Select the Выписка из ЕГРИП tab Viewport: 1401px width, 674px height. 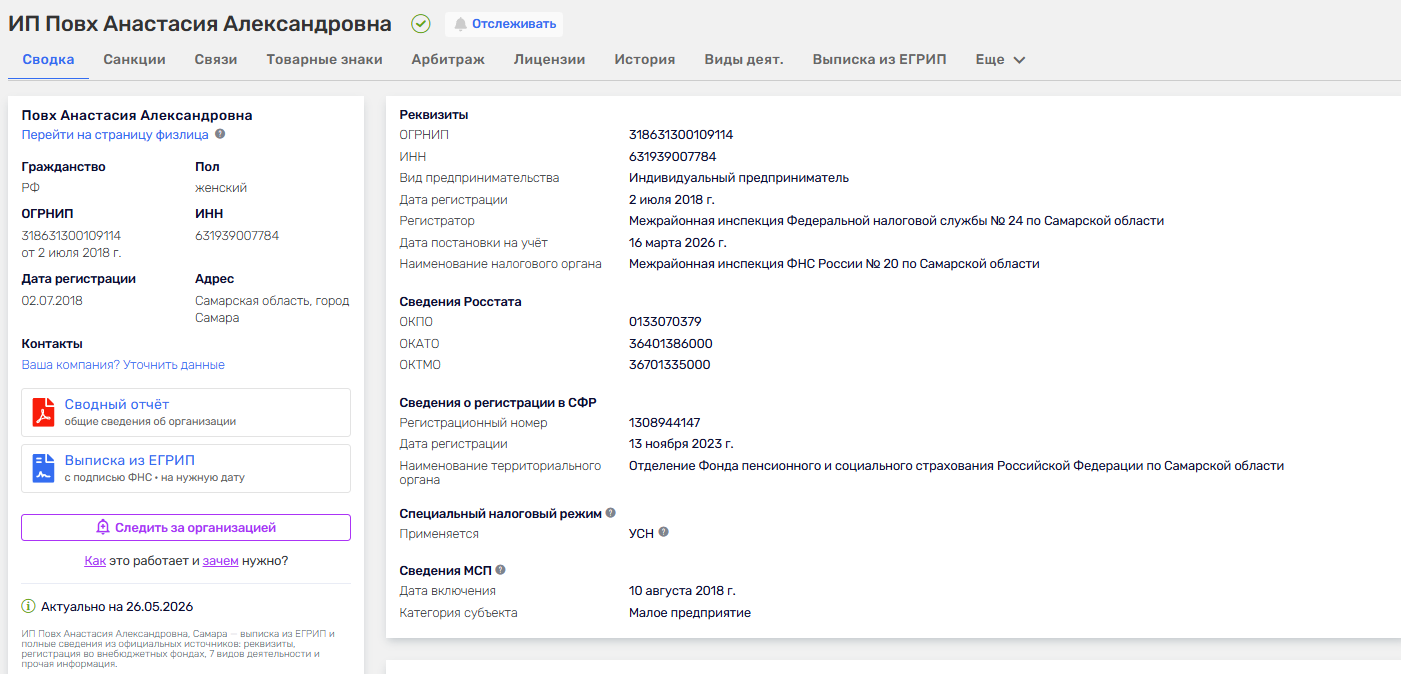pyautogui.click(x=879, y=59)
